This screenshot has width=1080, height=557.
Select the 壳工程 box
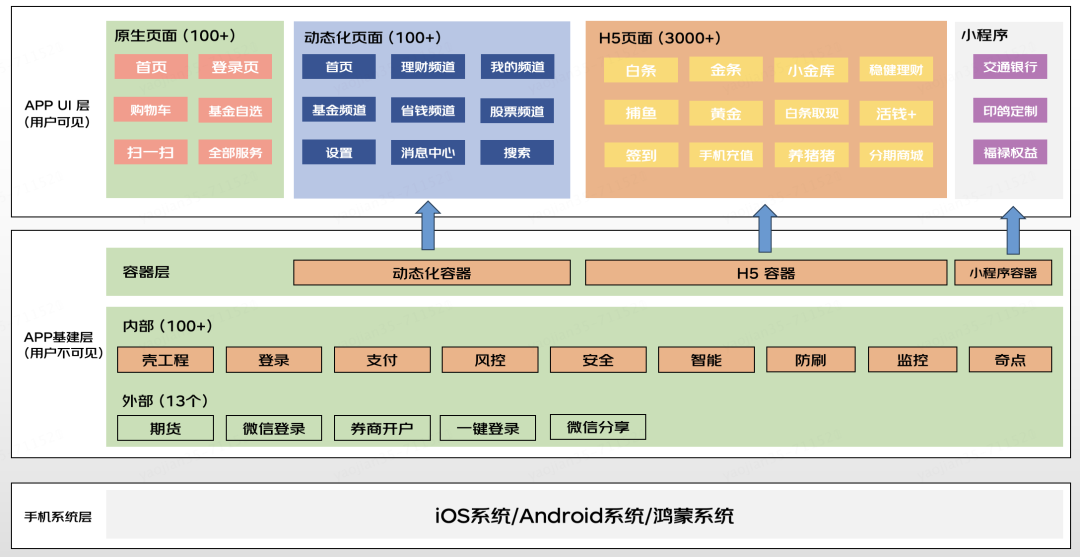(x=165, y=359)
